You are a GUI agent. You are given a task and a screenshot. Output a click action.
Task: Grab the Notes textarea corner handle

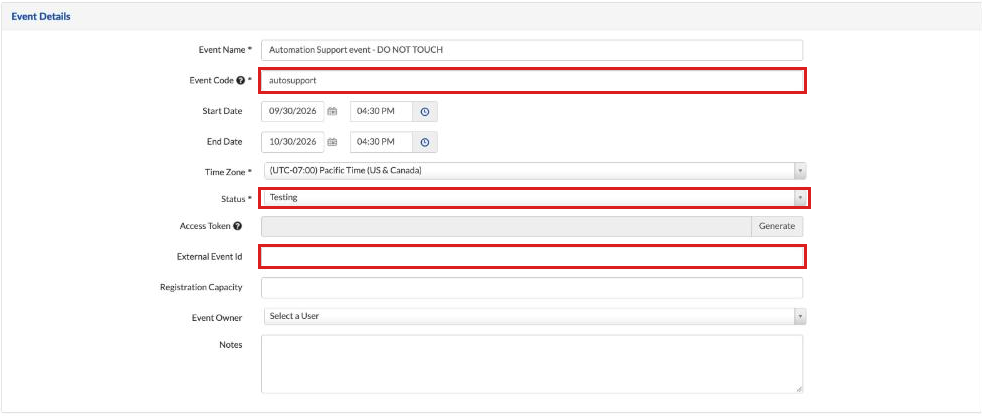coord(799,389)
